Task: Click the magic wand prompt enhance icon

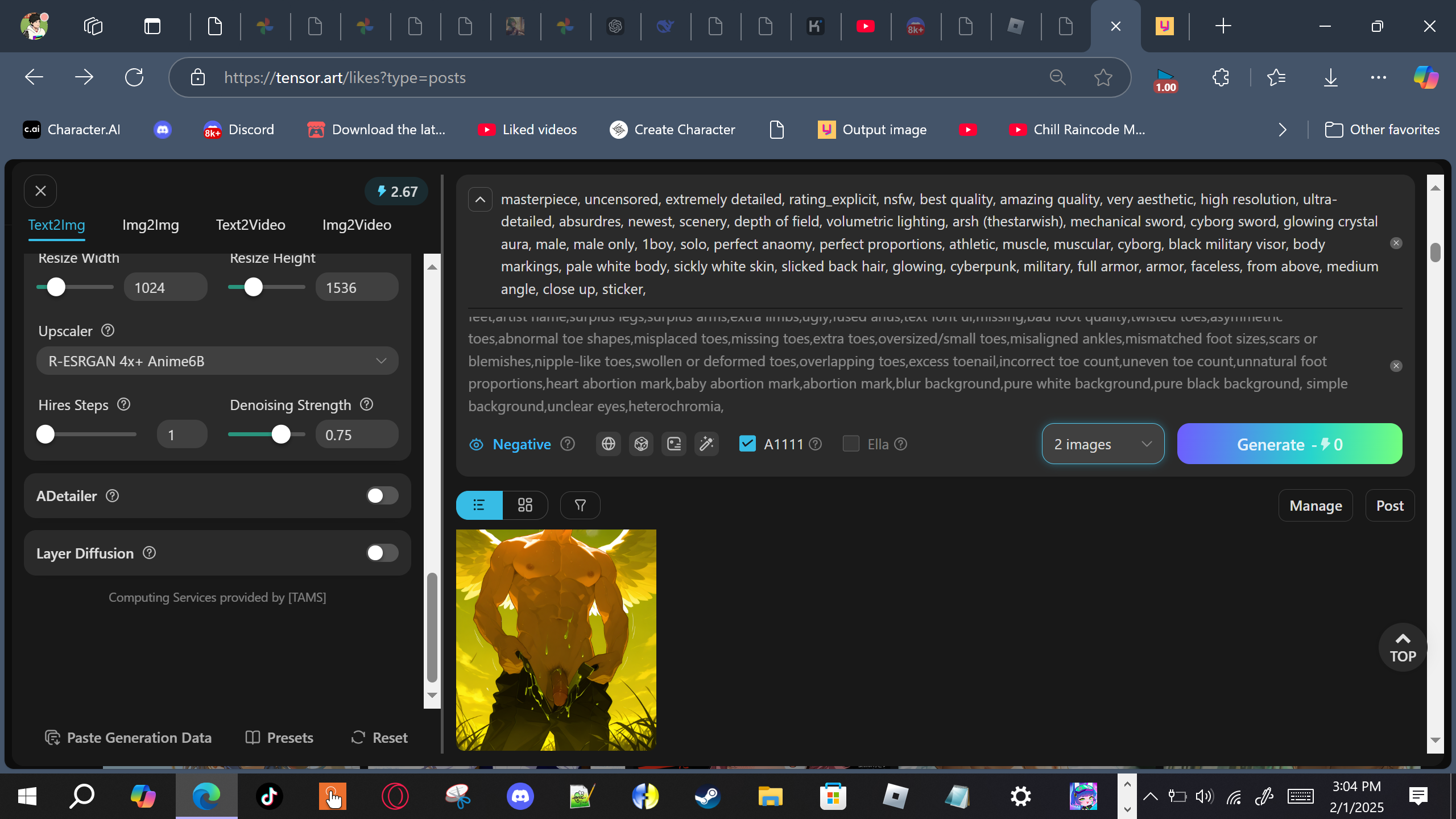Action: point(706,444)
